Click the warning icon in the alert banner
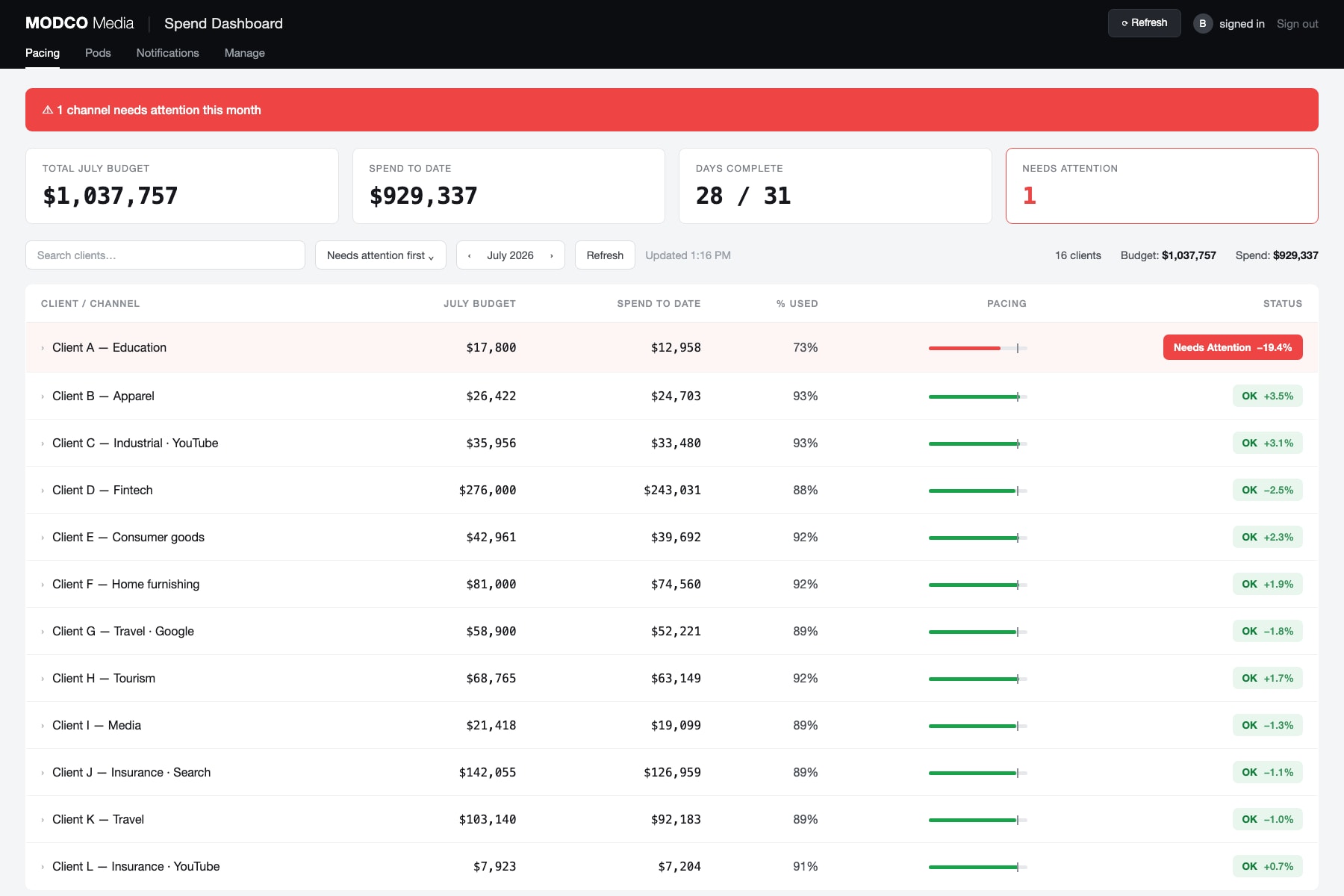The height and width of the screenshot is (896, 1344). click(48, 110)
